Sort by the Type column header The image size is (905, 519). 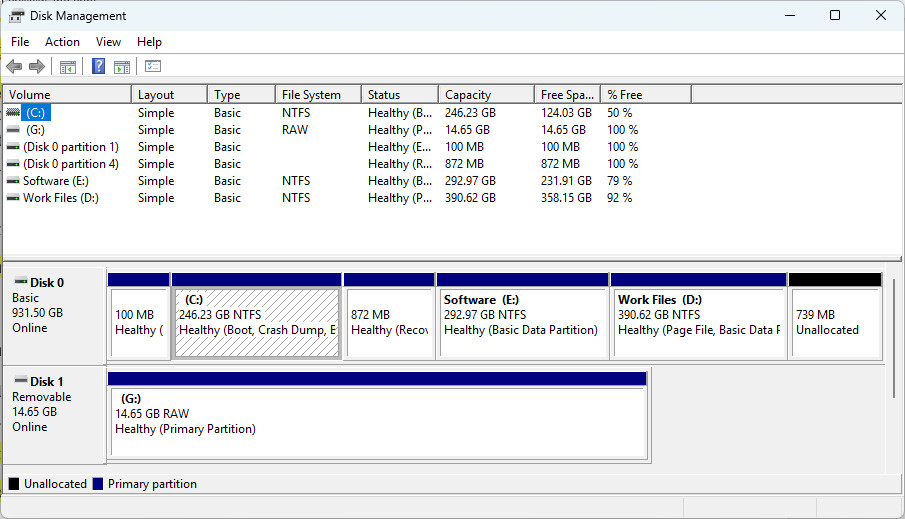(241, 95)
